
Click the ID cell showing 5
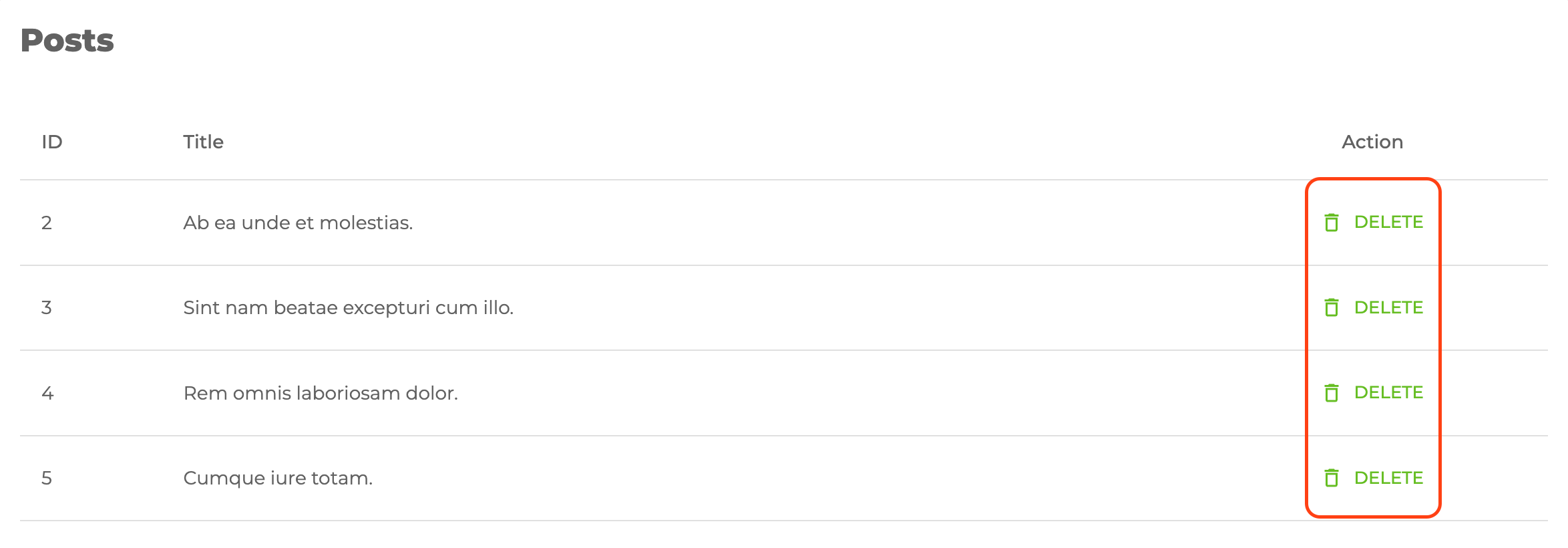(x=47, y=478)
